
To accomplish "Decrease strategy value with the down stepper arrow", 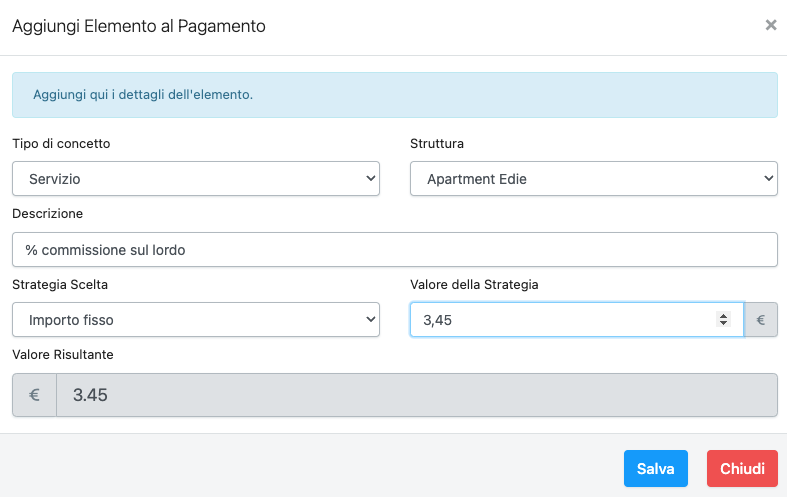I will [724, 324].
